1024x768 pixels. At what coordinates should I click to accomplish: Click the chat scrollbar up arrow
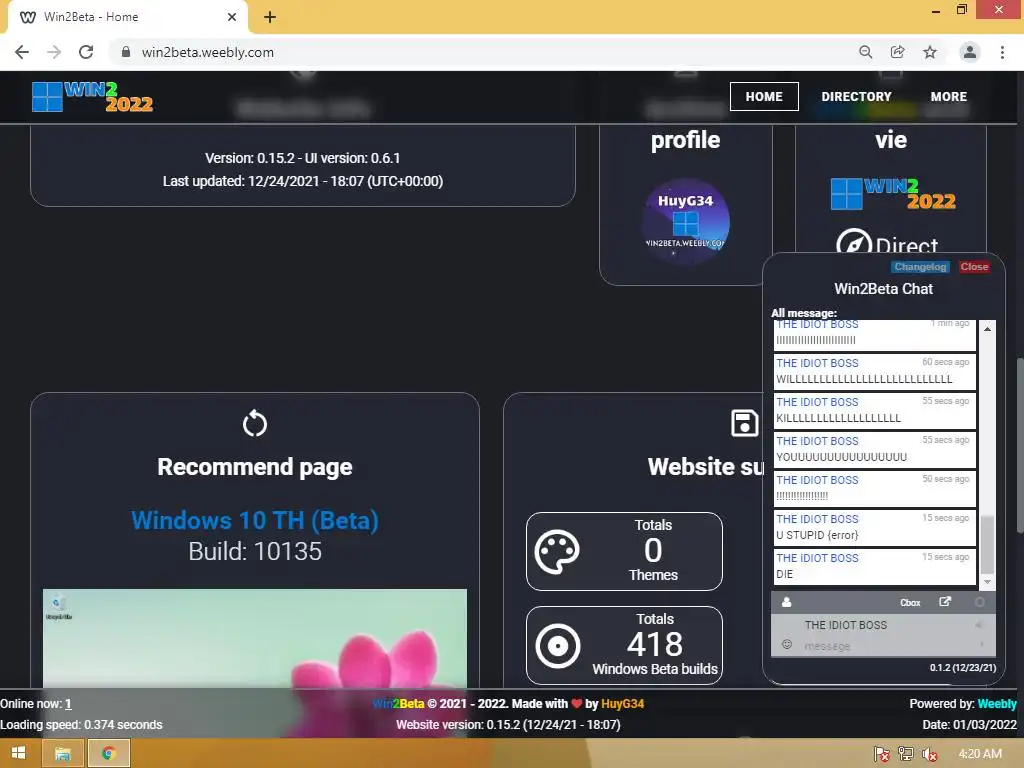click(987, 329)
